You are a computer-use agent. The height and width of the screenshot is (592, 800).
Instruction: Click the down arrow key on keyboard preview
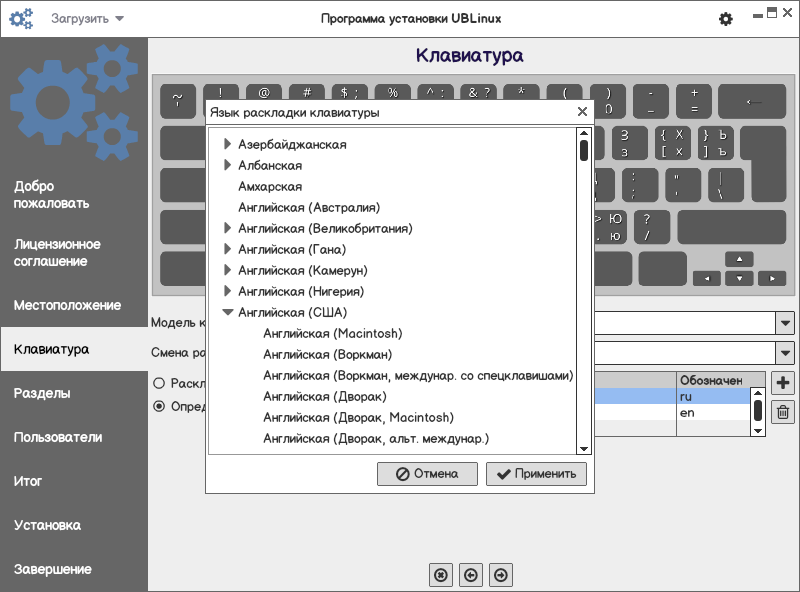pyautogui.click(x=739, y=278)
